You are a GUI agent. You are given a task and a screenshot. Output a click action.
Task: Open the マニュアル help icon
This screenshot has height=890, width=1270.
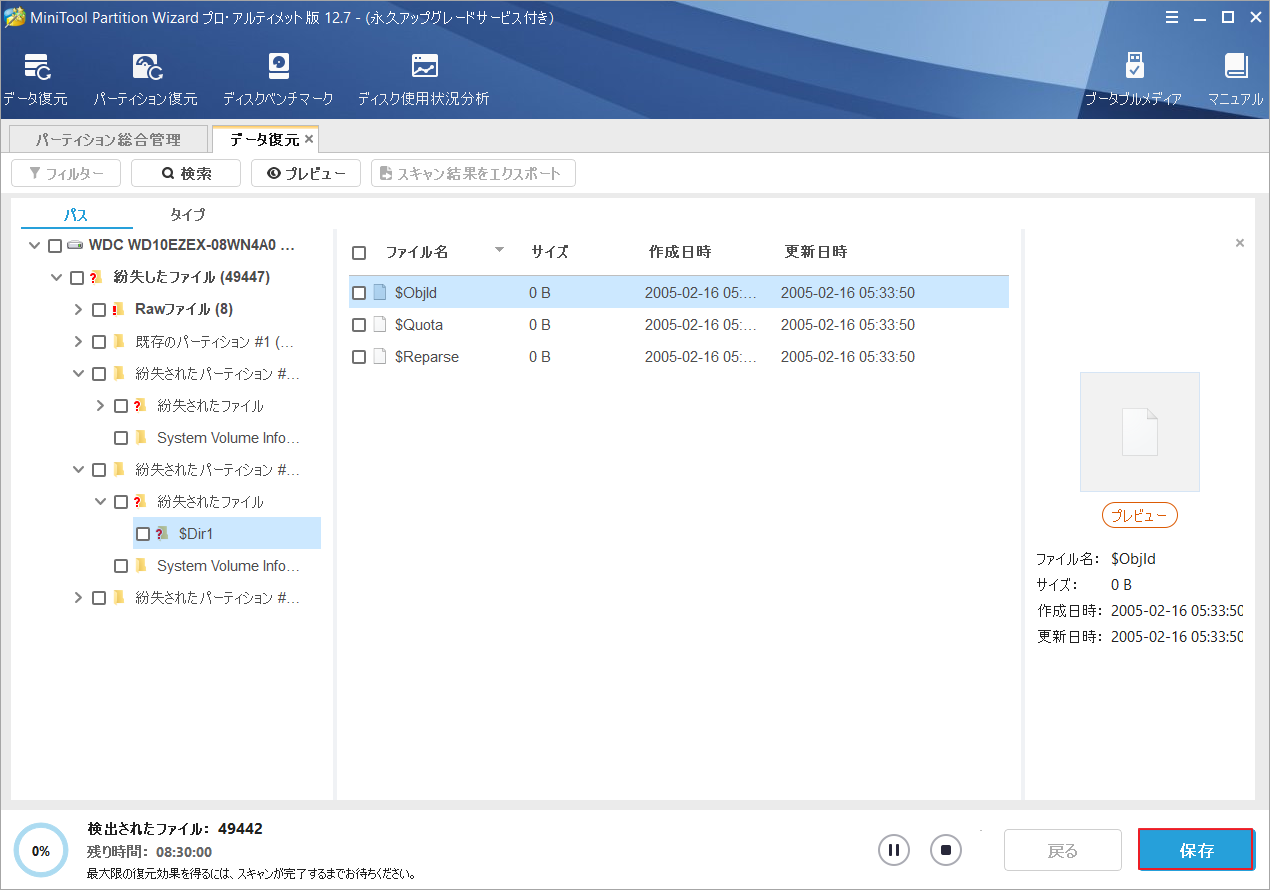[x=1236, y=75]
